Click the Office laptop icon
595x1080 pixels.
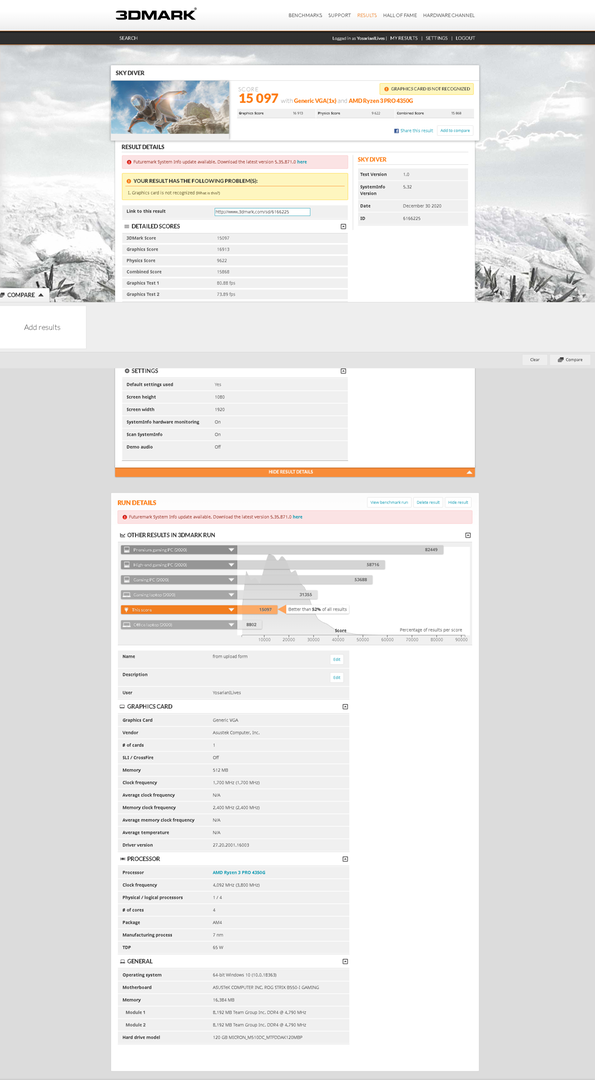[126, 625]
